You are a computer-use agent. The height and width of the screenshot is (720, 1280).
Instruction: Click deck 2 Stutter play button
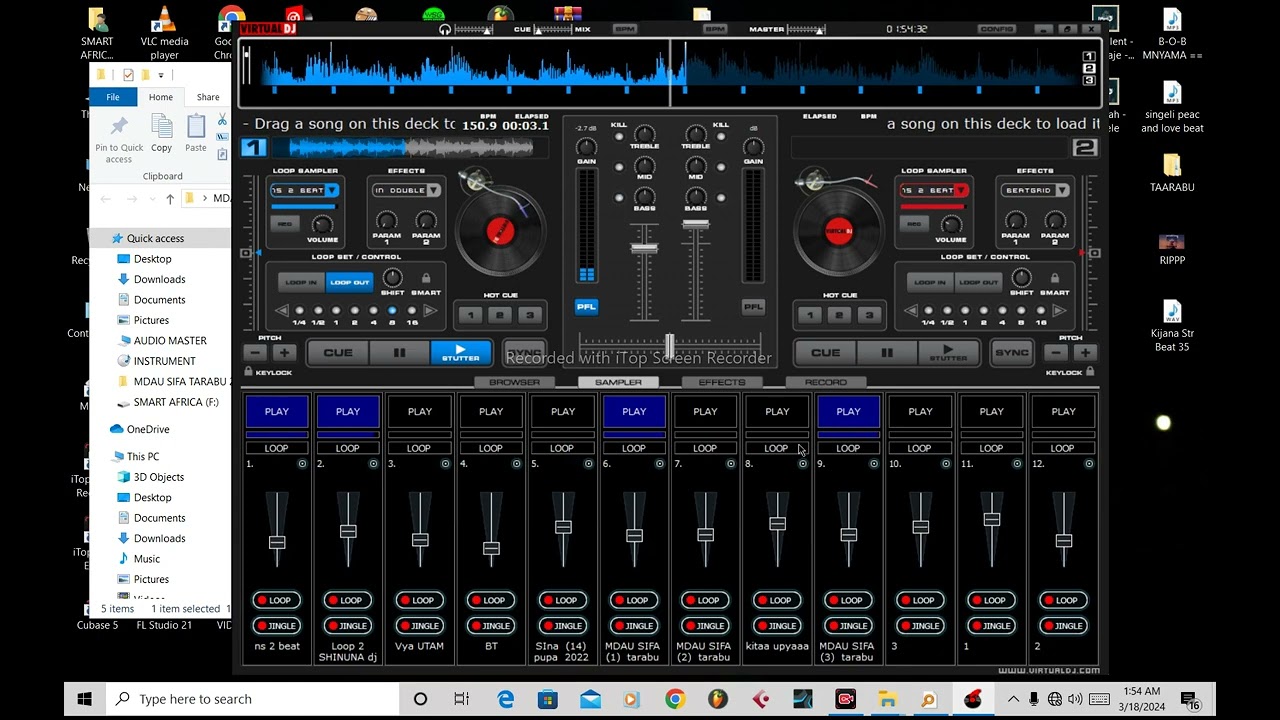pos(948,352)
